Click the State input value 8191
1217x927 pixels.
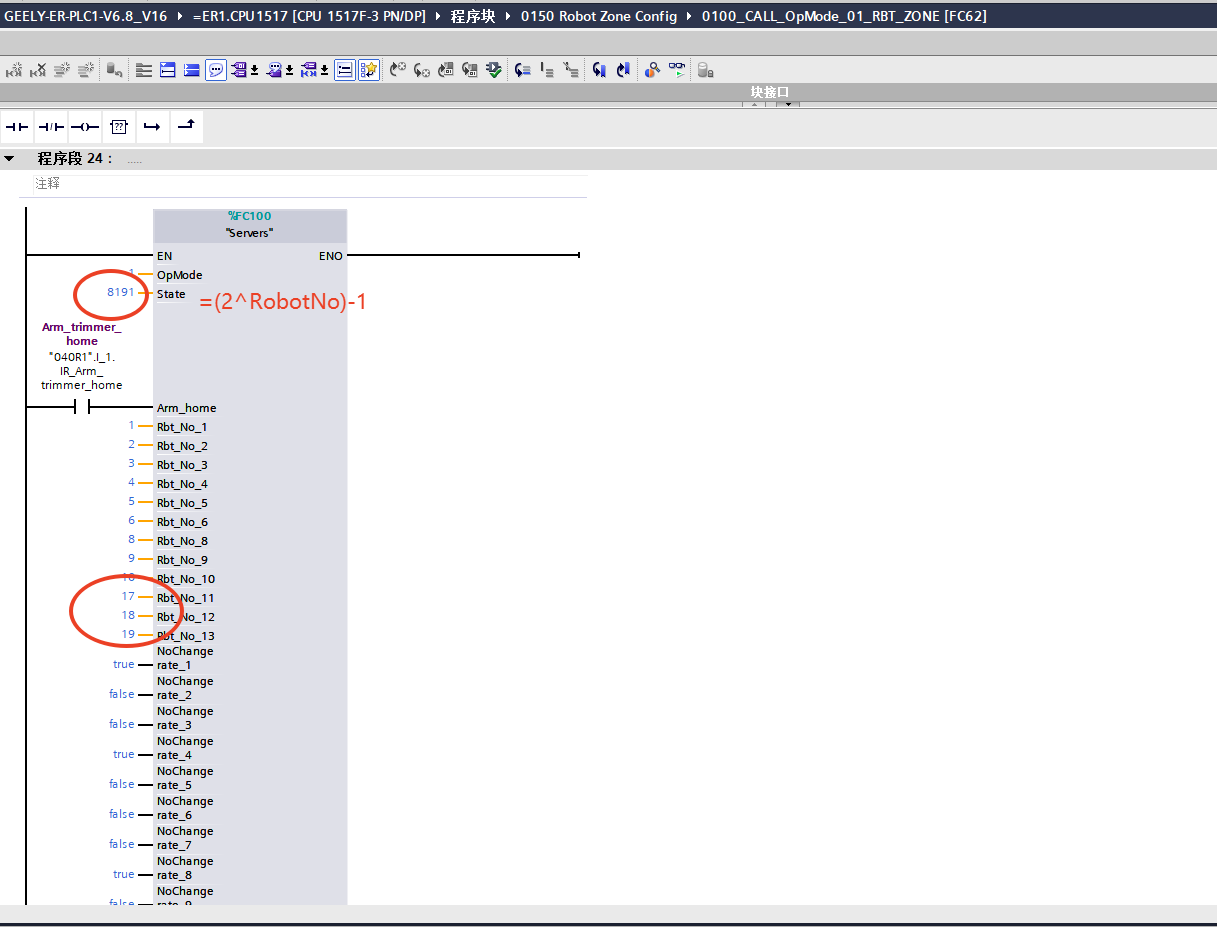(120, 293)
